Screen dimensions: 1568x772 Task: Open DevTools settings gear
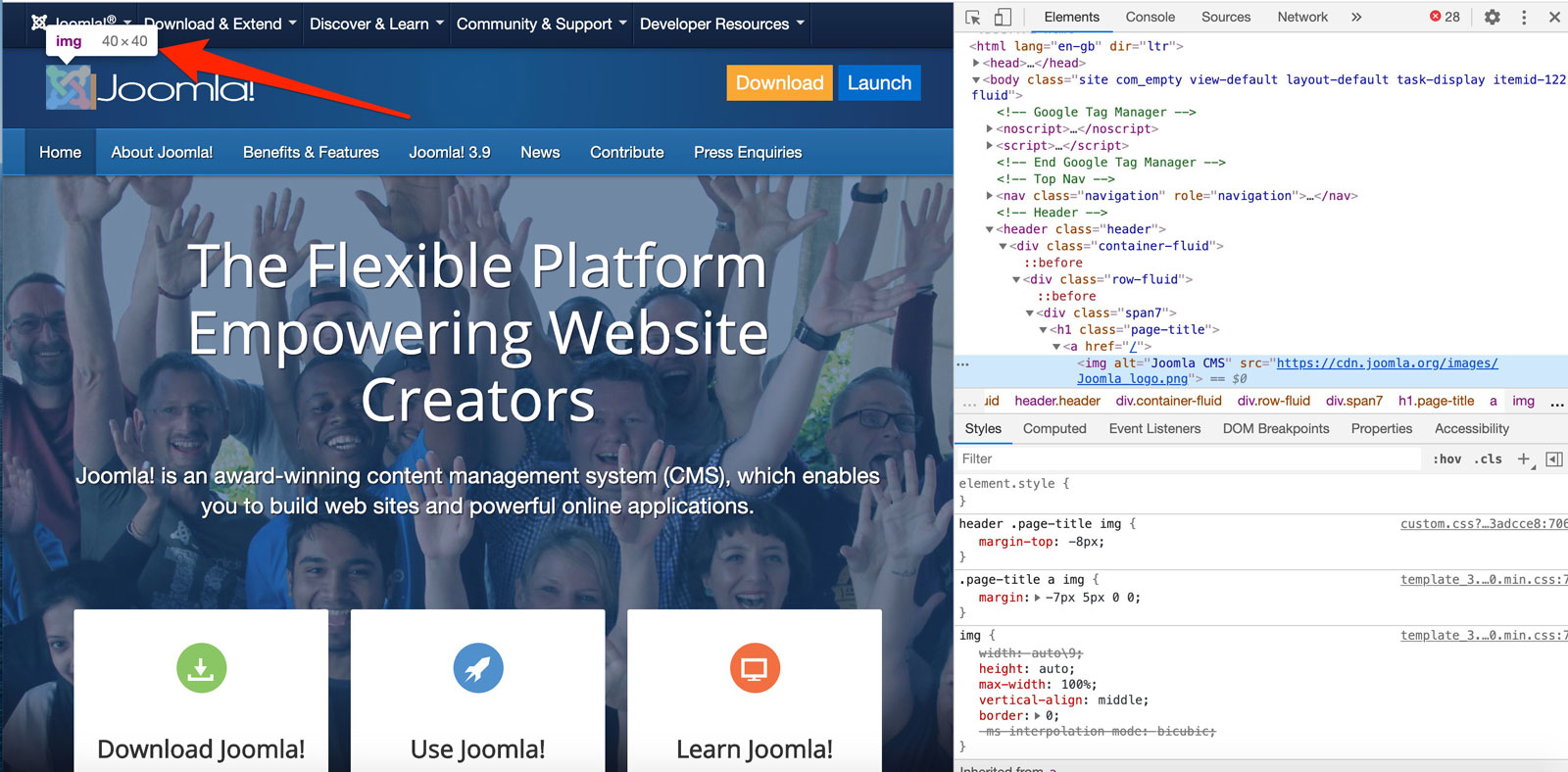1492,18
